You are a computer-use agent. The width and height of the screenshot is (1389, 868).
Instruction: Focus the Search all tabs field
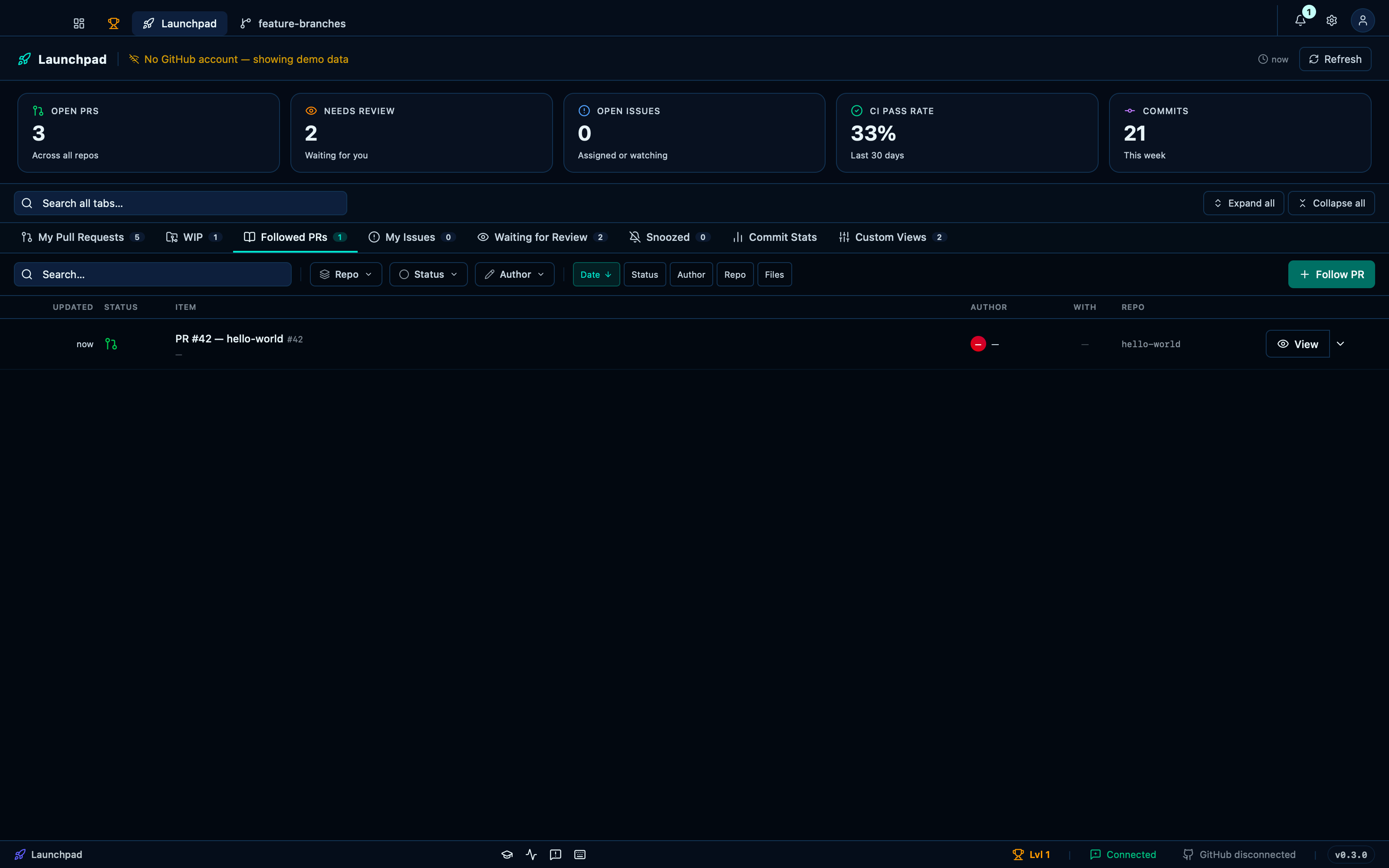click(180, 203)
